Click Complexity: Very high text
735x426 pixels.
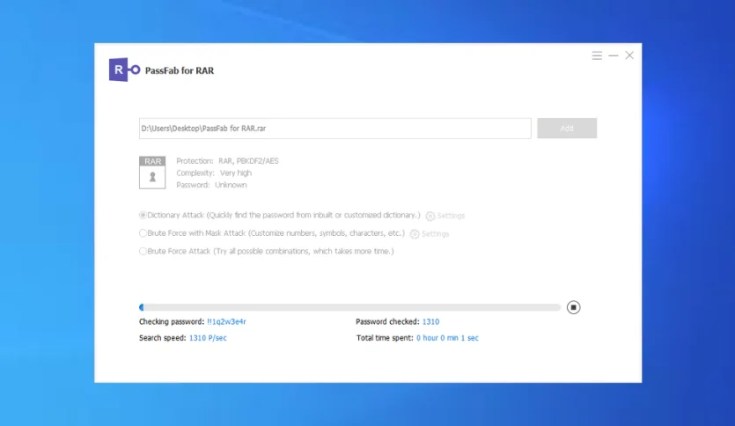[x=214, y=173]
